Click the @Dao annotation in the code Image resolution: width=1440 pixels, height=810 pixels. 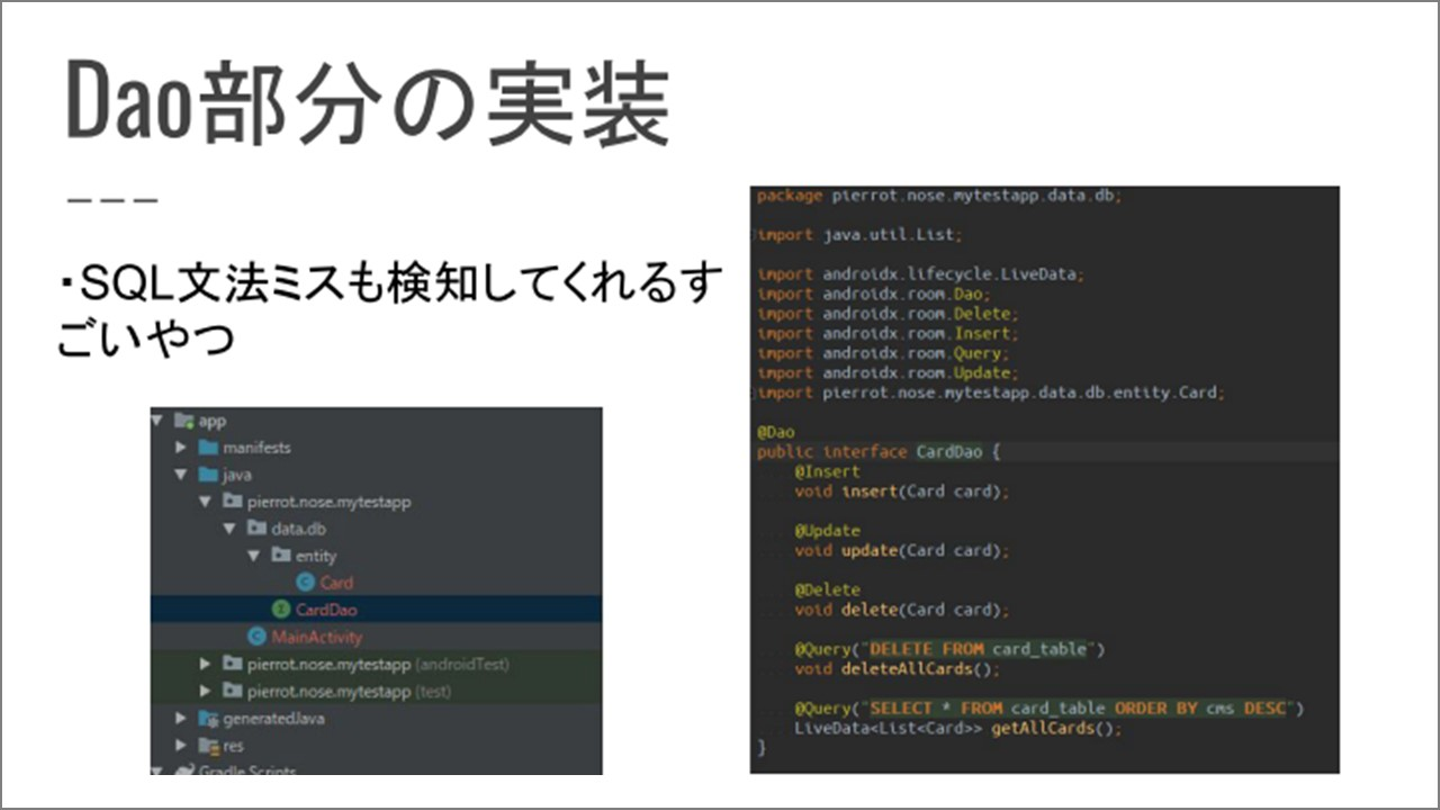pyautogui.click(x=776, y=432)
